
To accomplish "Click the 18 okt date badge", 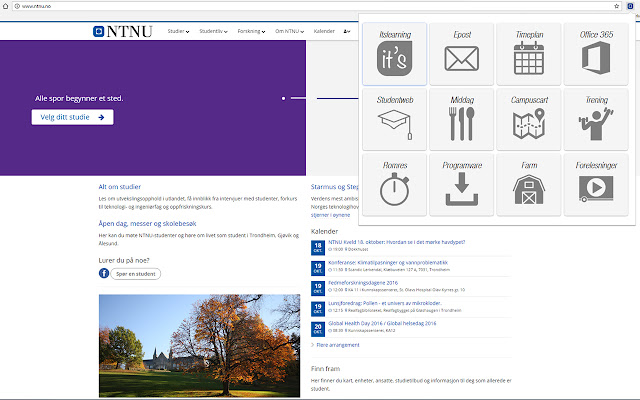I will (318, 248).
